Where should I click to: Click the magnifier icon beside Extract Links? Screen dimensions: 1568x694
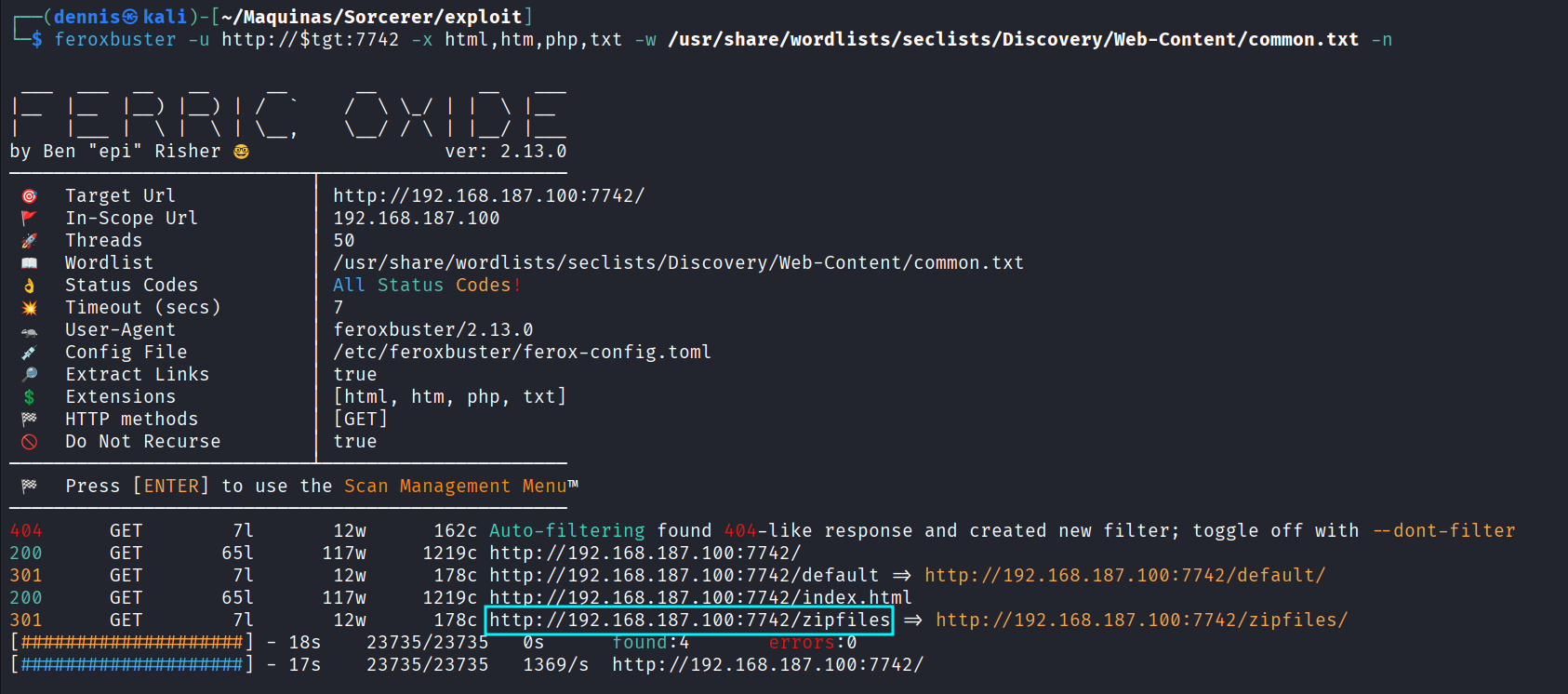[x=30, y=375]
